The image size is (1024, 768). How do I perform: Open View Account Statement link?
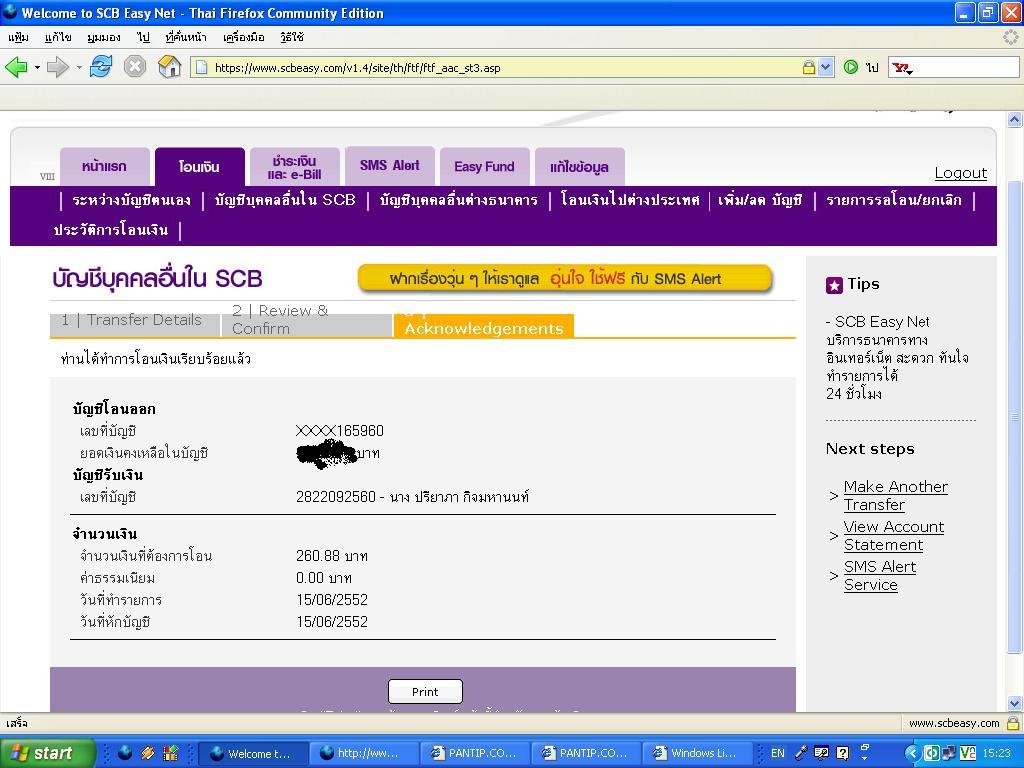coord(893,536)
